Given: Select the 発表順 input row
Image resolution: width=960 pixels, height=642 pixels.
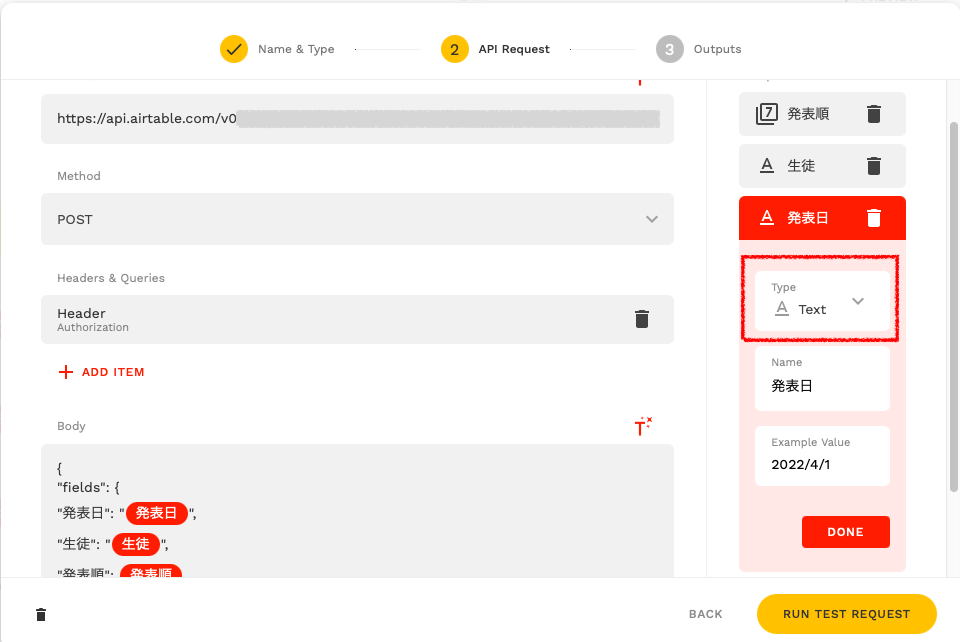Looking at the screenshot, I should [x=822, y=114].
